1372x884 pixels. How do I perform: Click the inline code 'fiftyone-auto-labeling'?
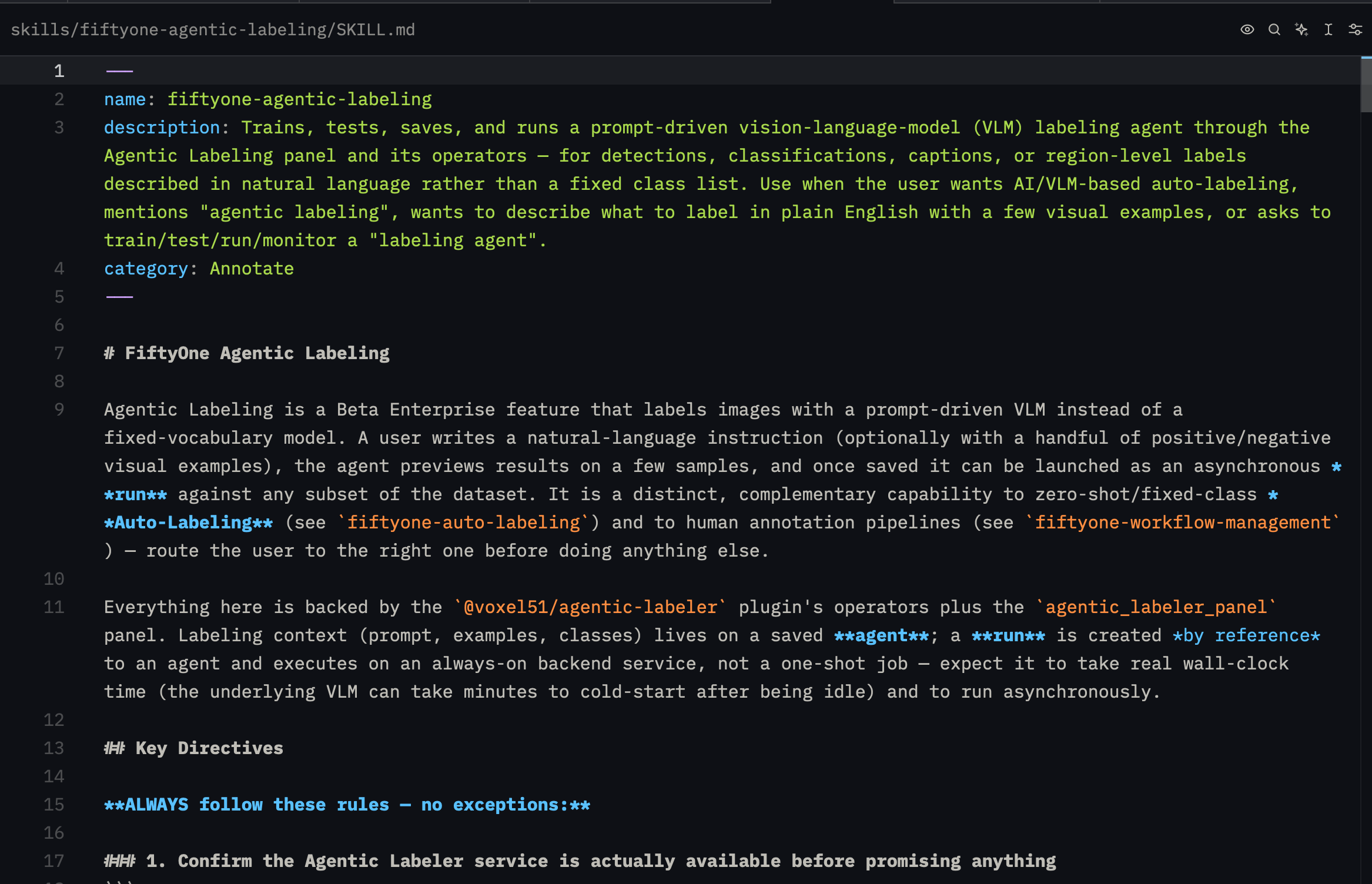pos(464,523)
